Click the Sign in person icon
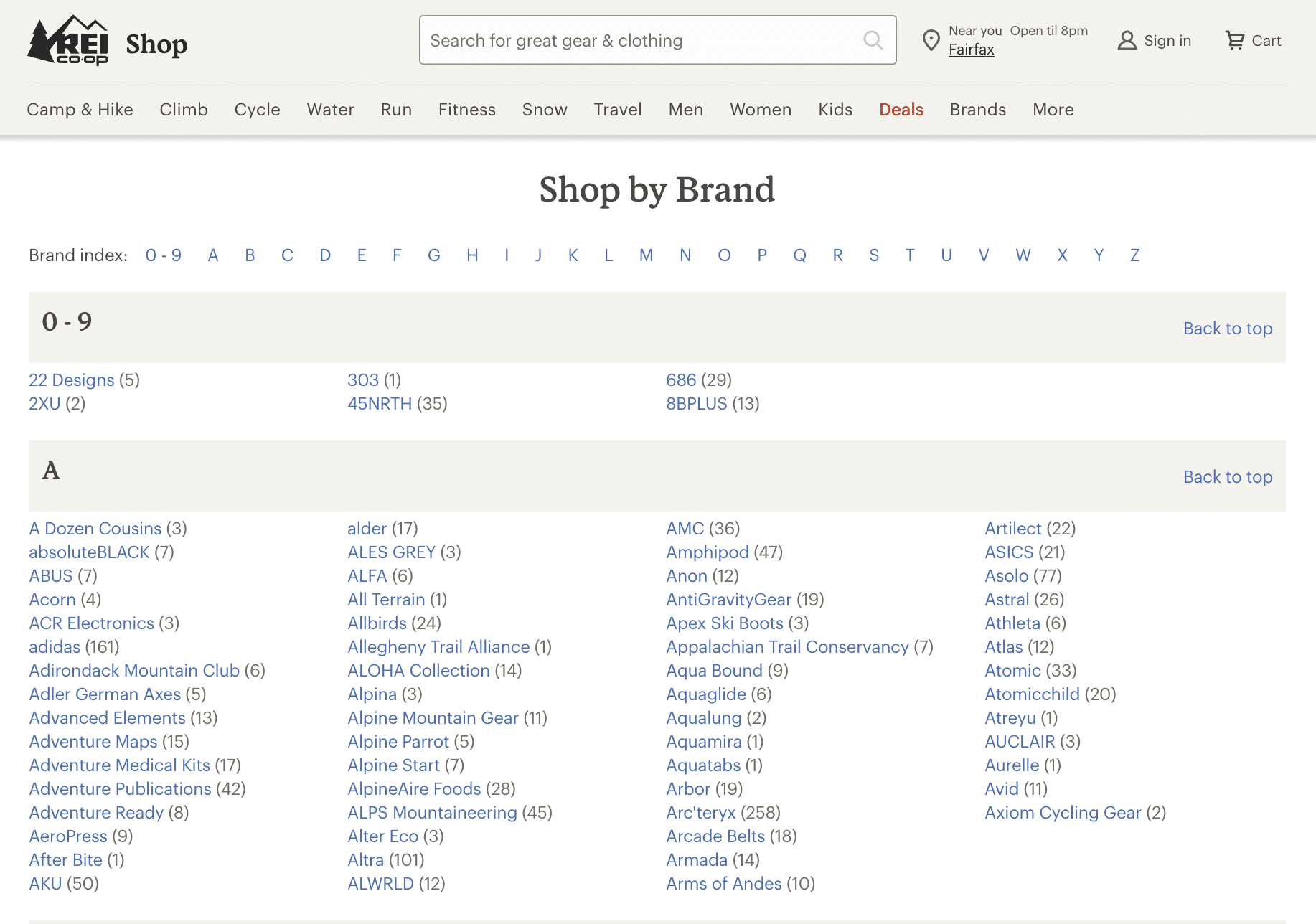This screenshot has height=924, width=1316. [1127, 41]
